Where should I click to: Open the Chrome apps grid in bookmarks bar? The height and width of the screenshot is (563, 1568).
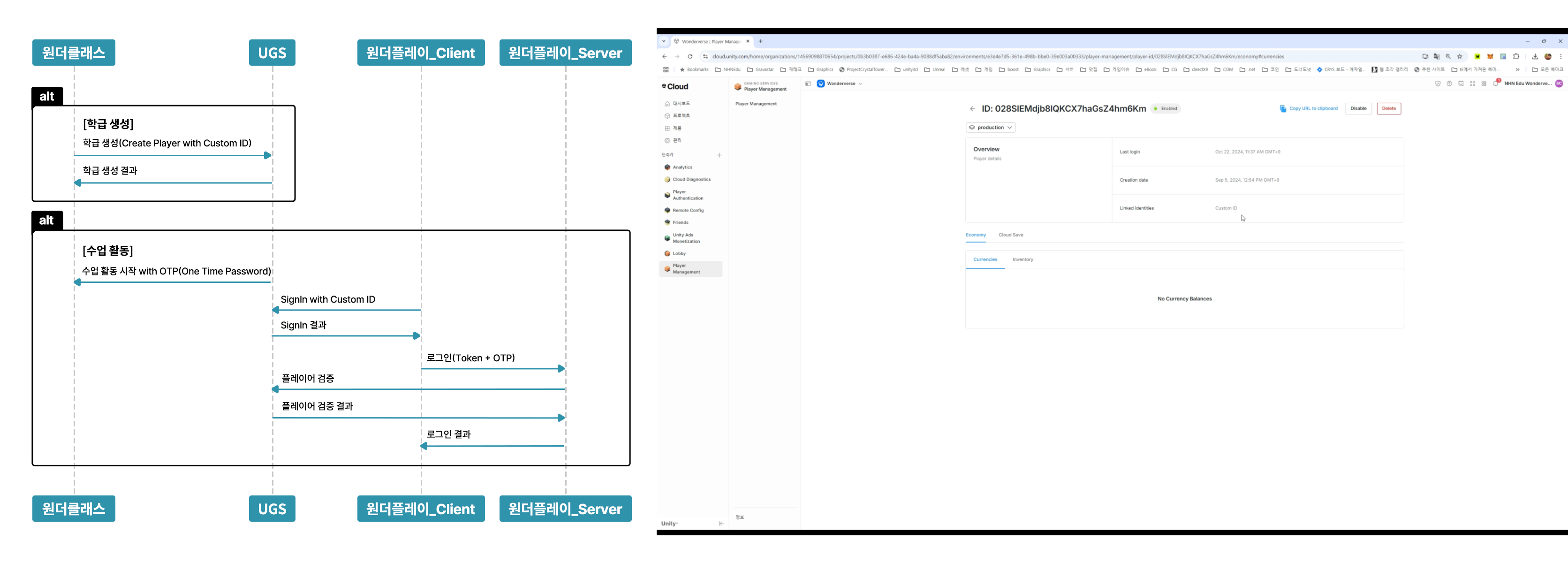tap(665, 69)
